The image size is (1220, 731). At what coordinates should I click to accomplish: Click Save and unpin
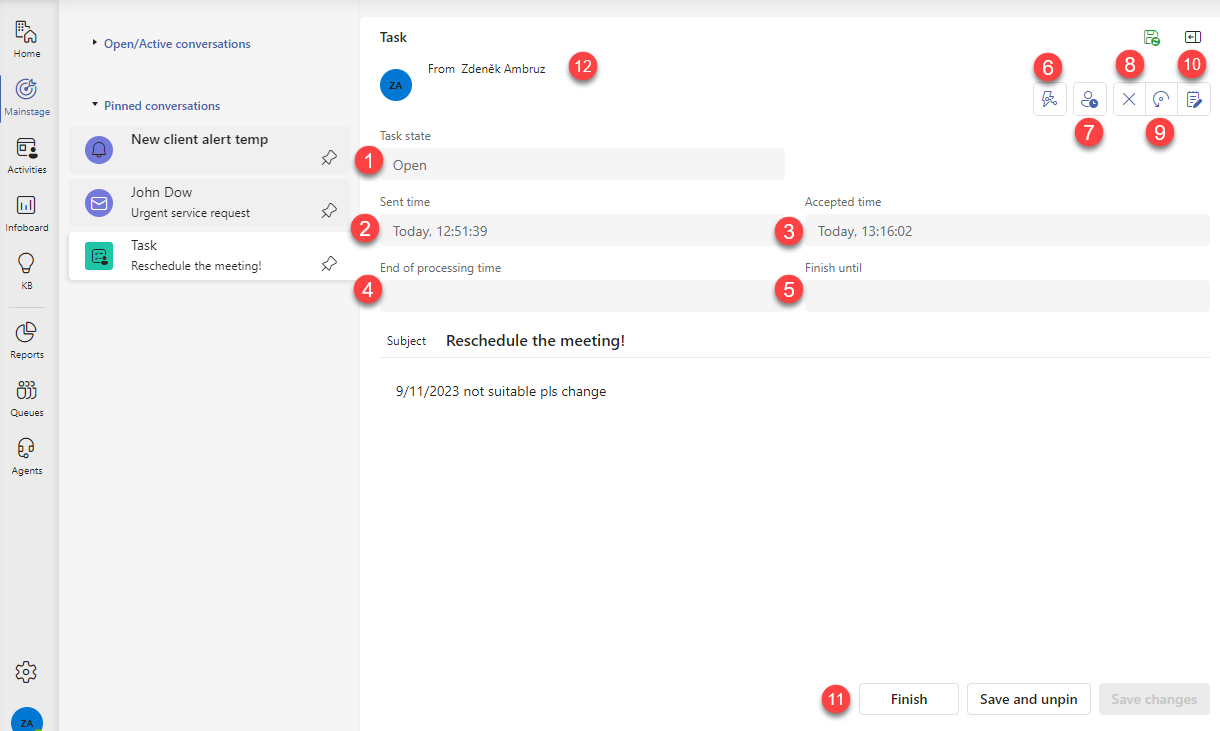tap(1028, 699)
